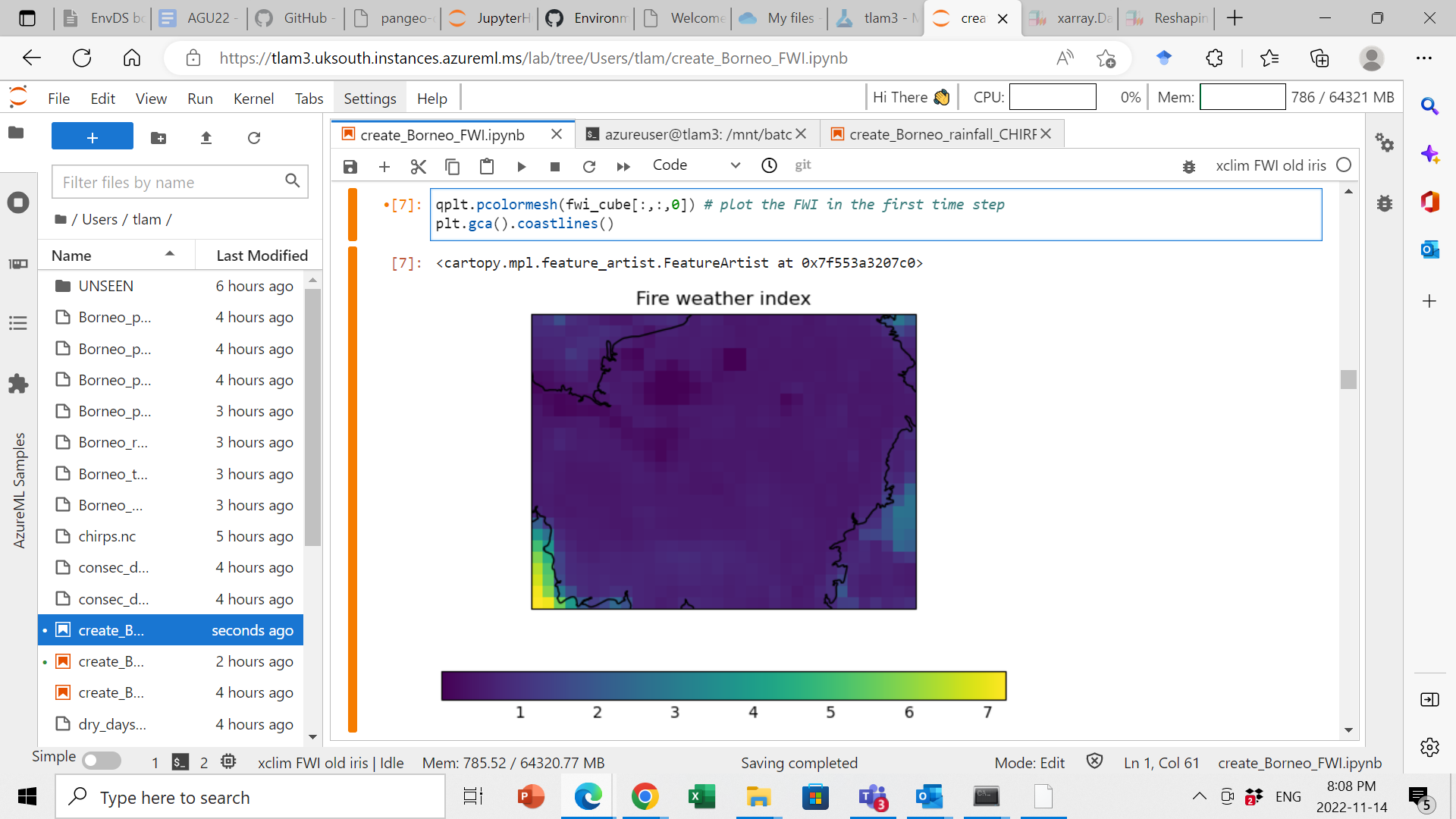This screenshot has height=819, width=1456.
Task: Upload files using the upload arrow icon
Action: coord(206,137)
